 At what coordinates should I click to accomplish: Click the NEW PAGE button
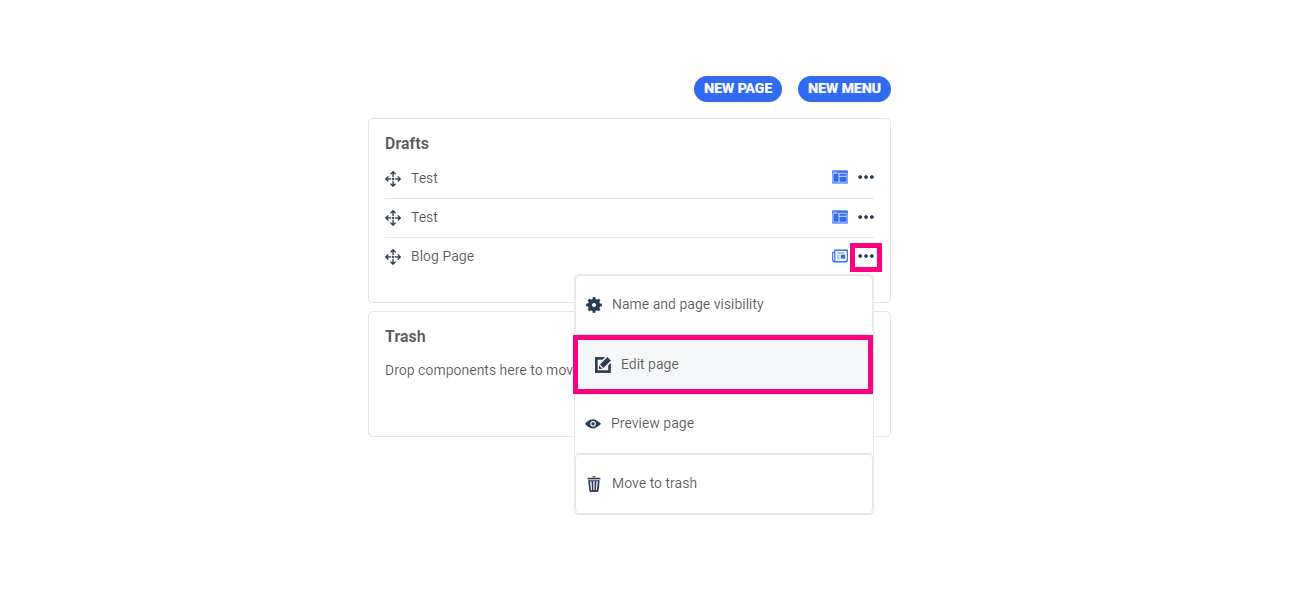738,89
